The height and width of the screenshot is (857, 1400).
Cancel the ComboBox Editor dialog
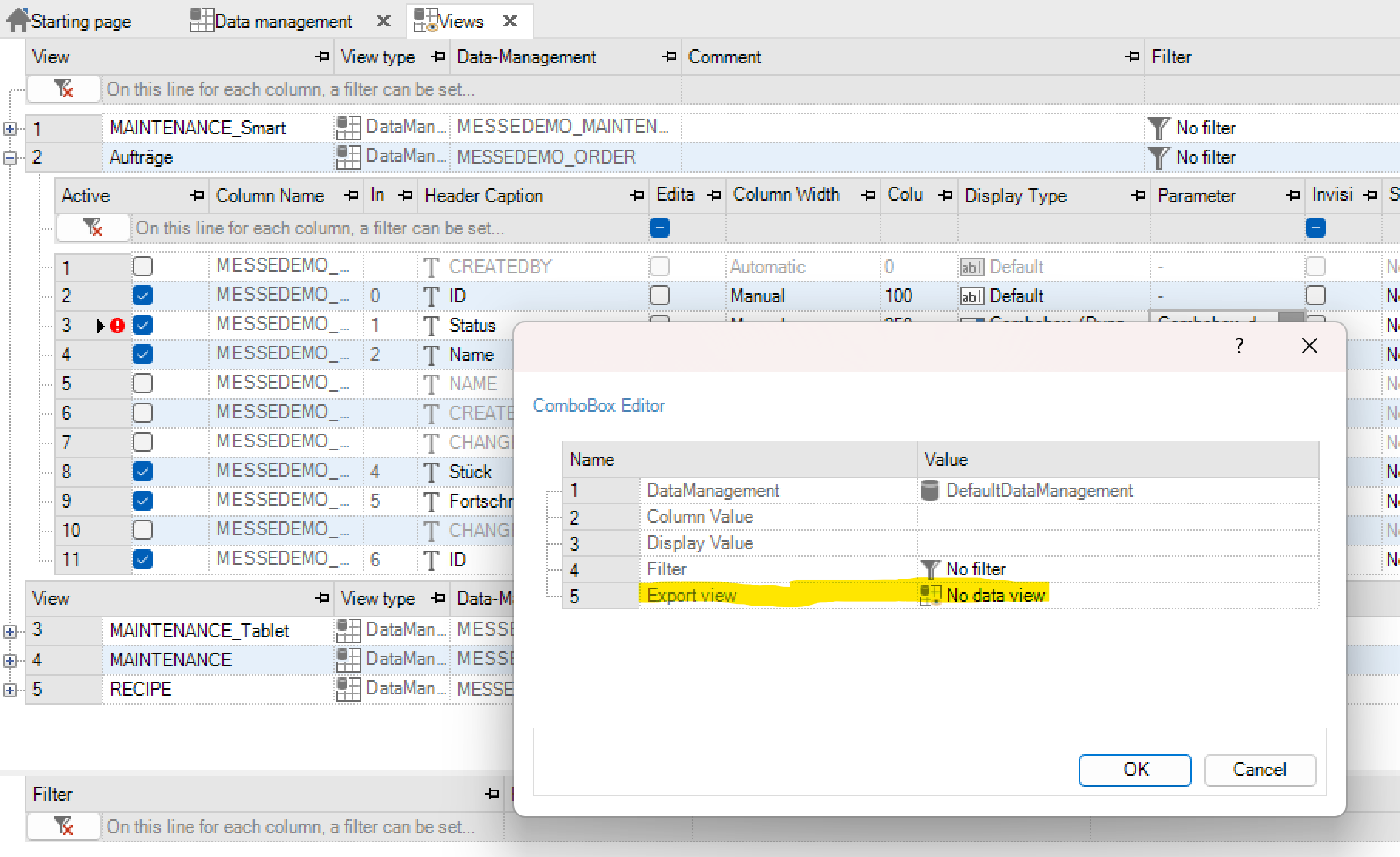(x=1260, y=770)
